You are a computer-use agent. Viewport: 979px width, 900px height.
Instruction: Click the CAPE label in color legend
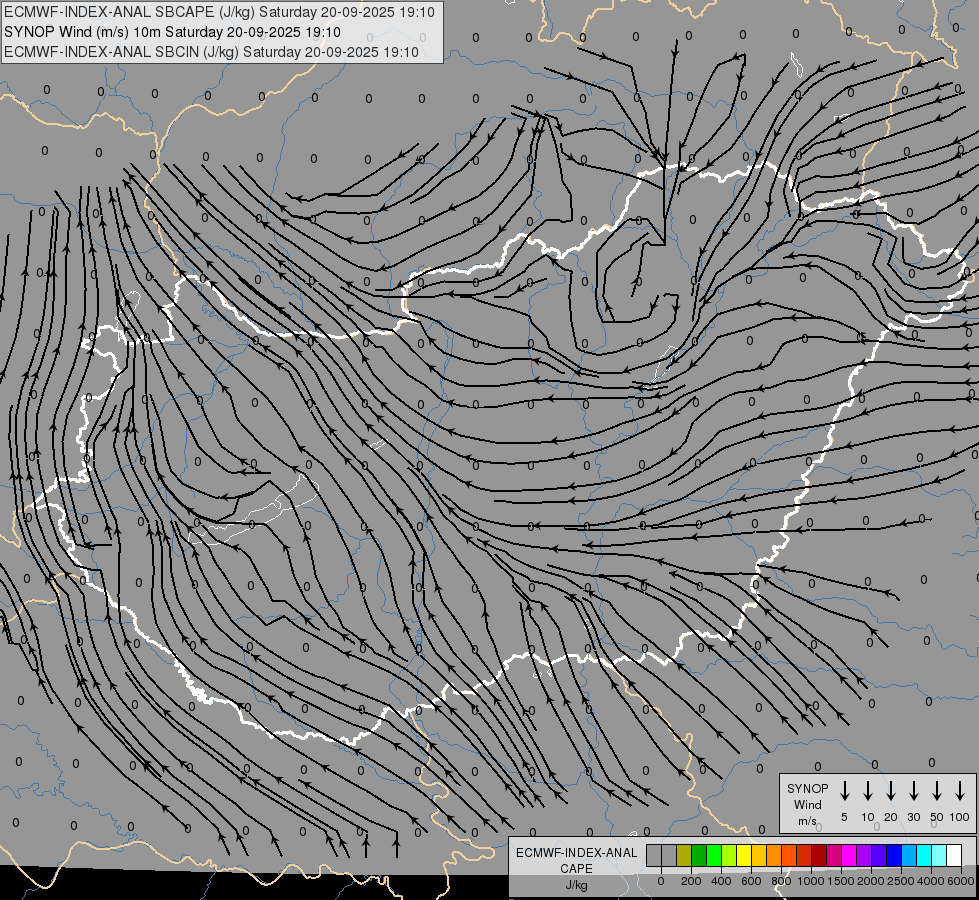coord(576,868)
